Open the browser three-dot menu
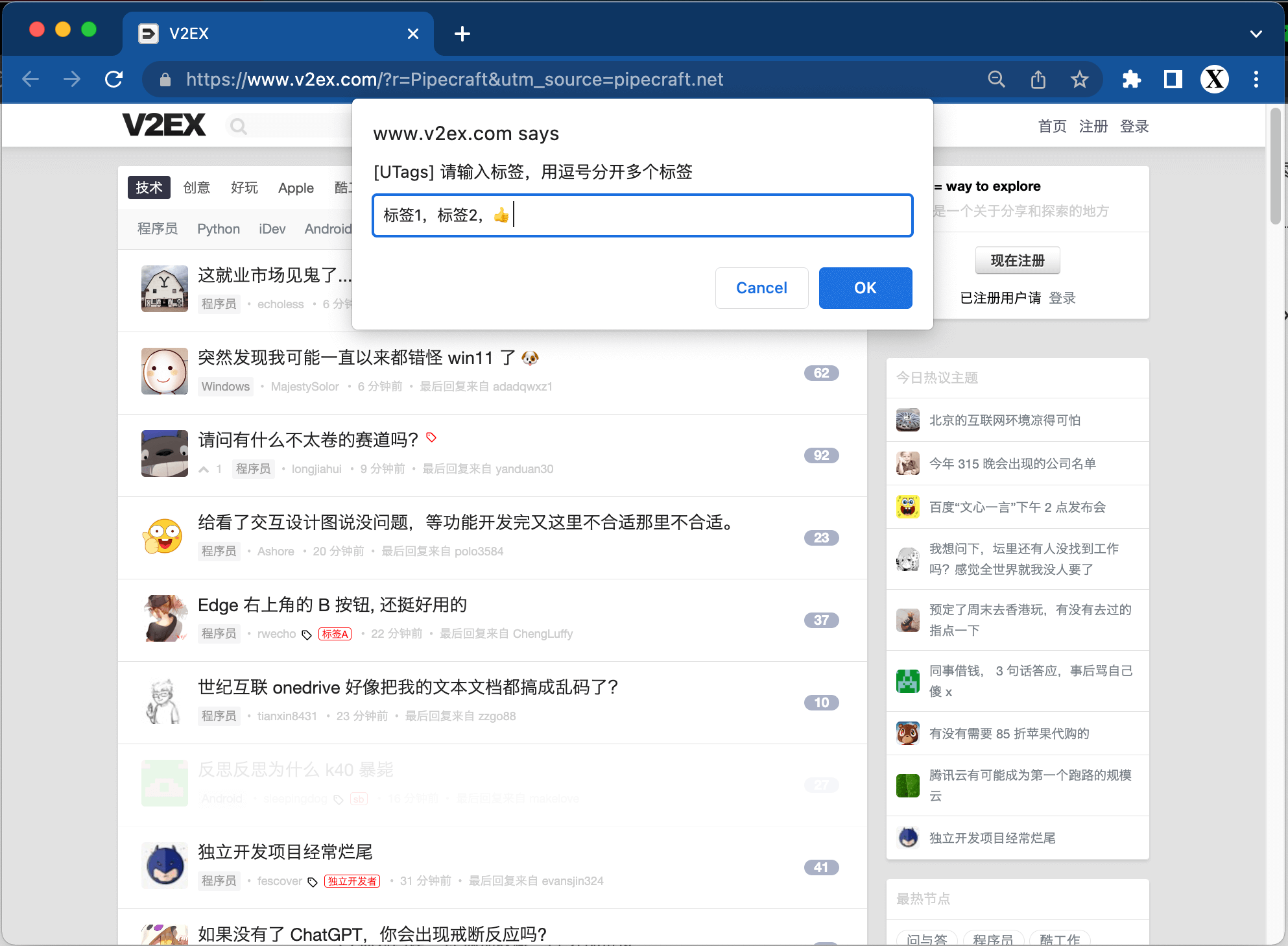The image size is (1288, 946). [x=1256, y=79]
